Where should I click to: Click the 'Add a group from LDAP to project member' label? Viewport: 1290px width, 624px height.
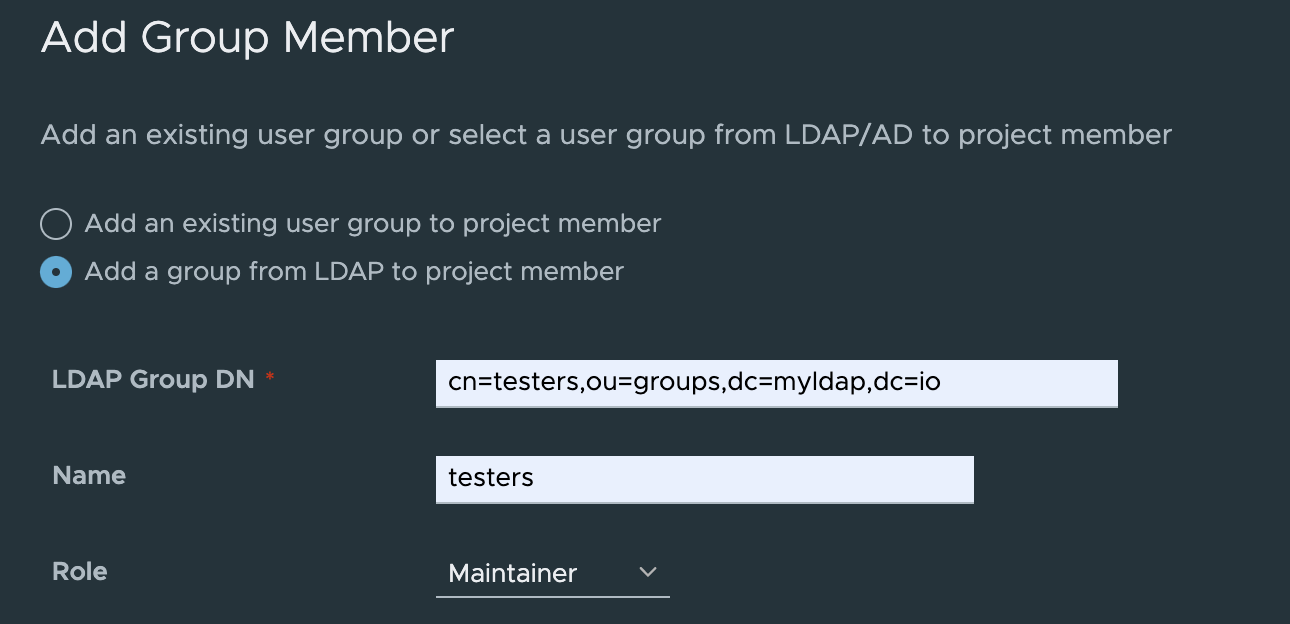click(354, 271)
